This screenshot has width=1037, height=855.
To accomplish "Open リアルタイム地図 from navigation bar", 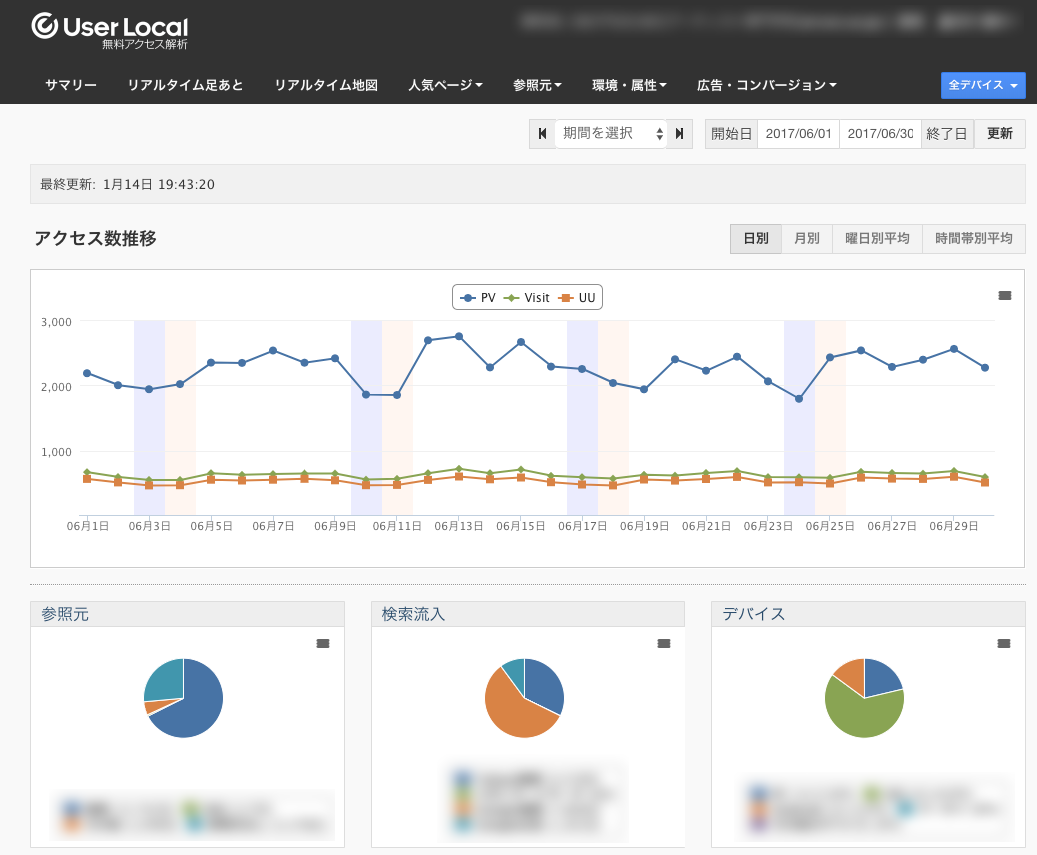I will click(326, 86).
